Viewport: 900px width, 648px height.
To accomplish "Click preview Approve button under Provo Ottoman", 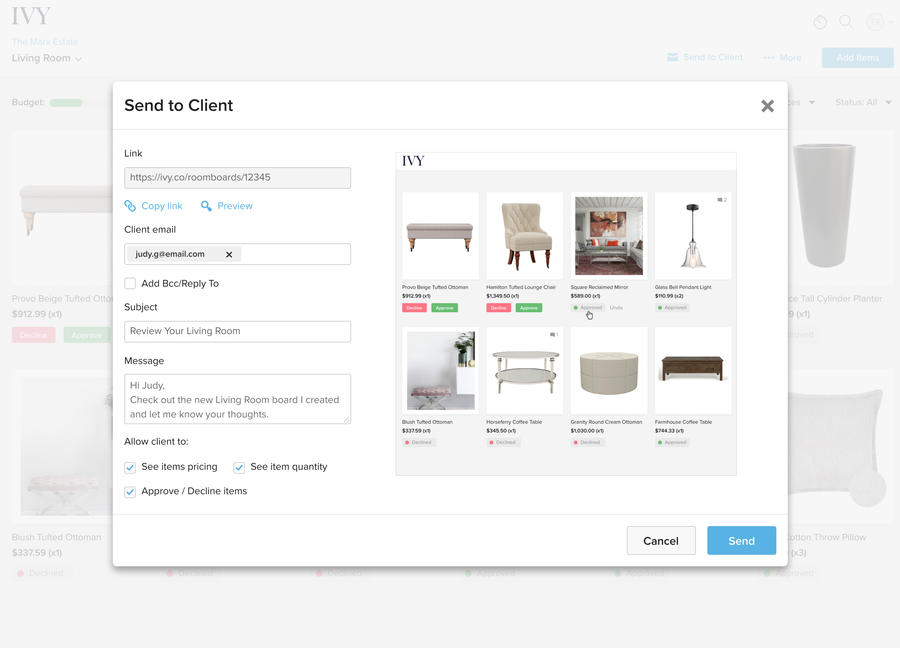I will 445,308.
